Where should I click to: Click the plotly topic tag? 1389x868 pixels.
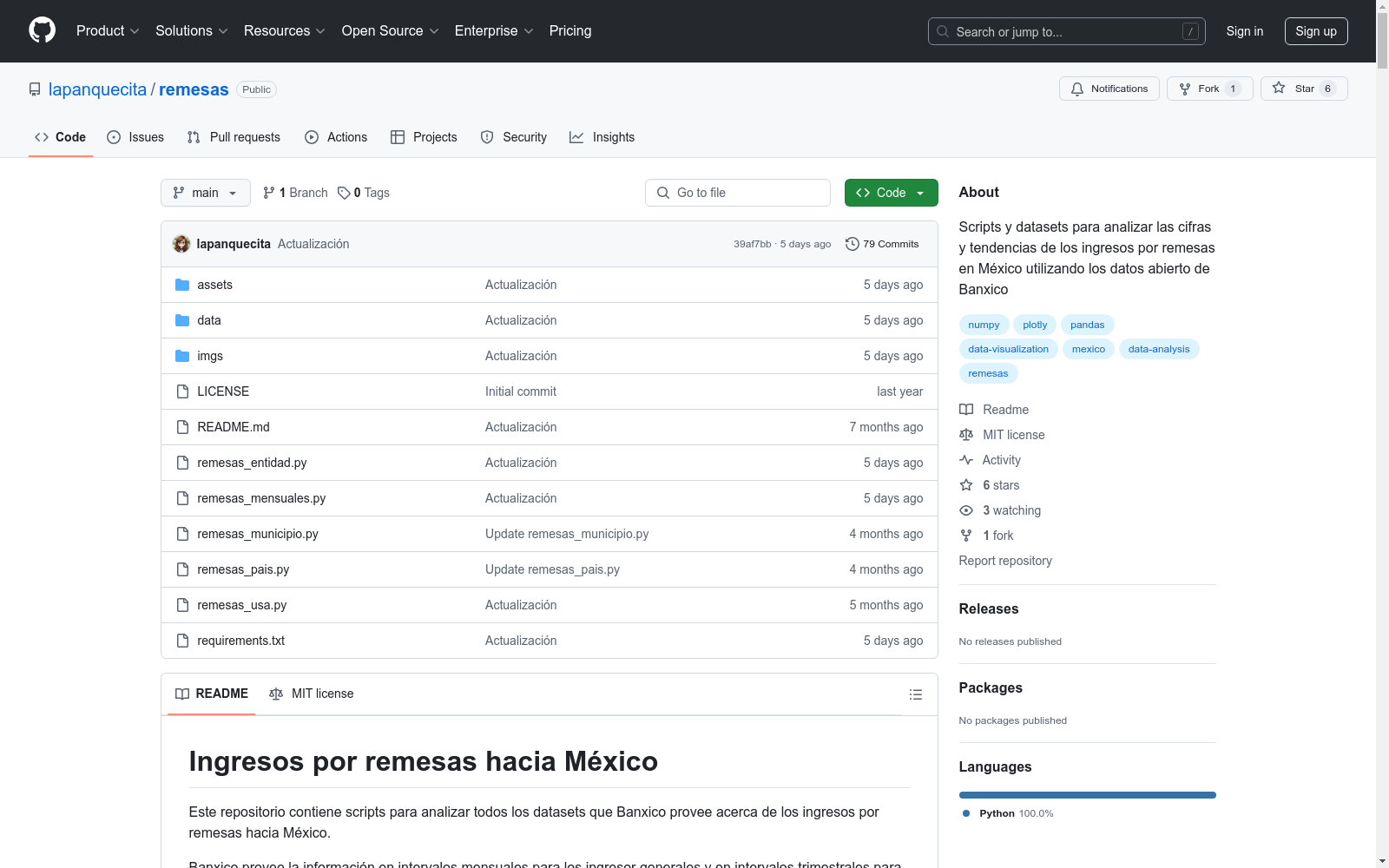pos(1035,325)
